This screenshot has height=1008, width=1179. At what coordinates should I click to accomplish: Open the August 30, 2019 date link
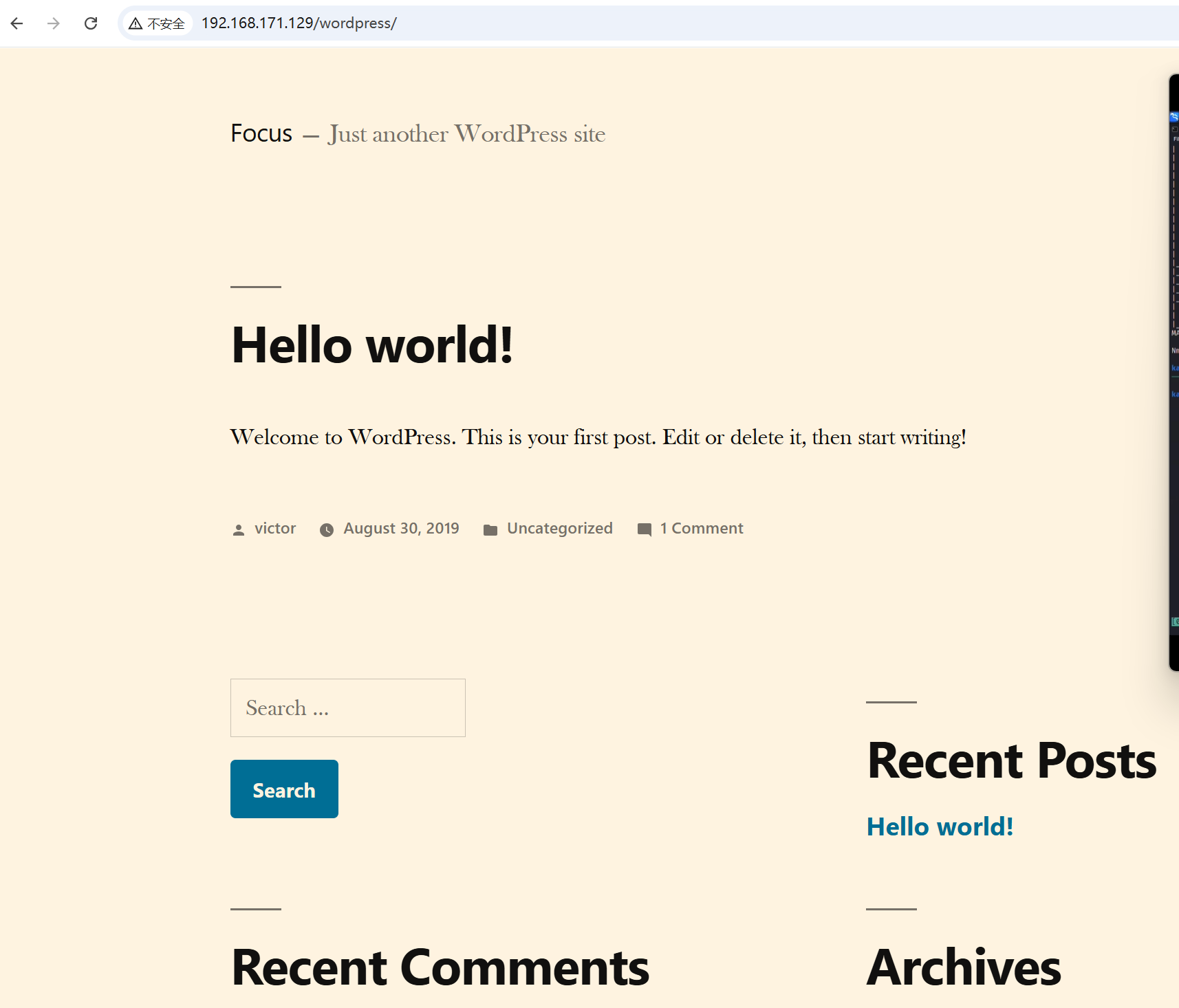tap(401, 528)
